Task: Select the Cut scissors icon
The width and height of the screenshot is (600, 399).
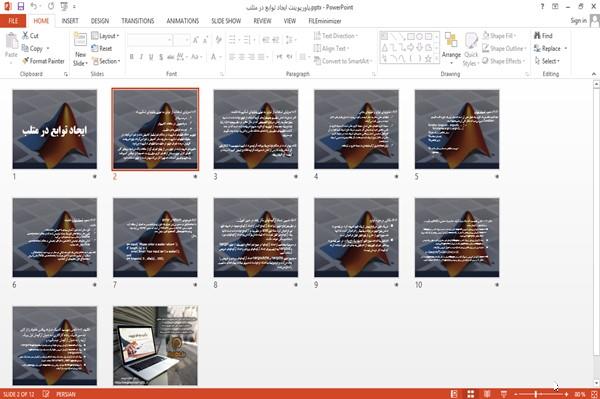Action: pyautogui.click(x=25, y=36)
